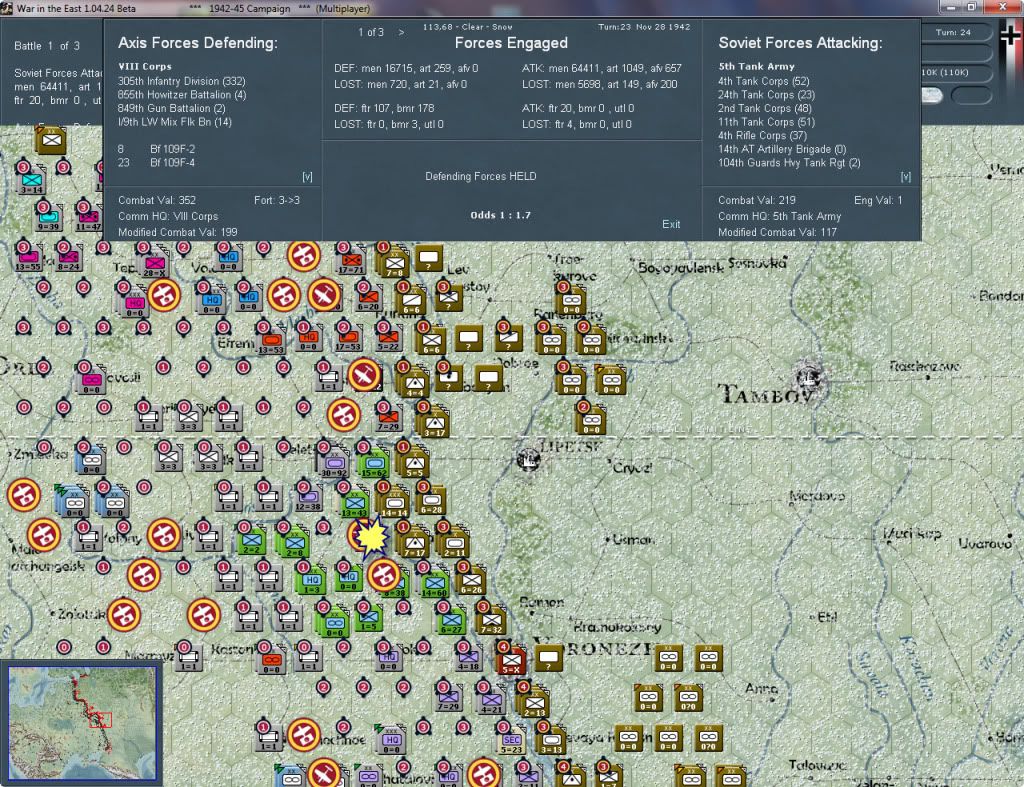
Task: Open the 14th AT Artillery Brigade entry
Action: (x=782, y=150)
